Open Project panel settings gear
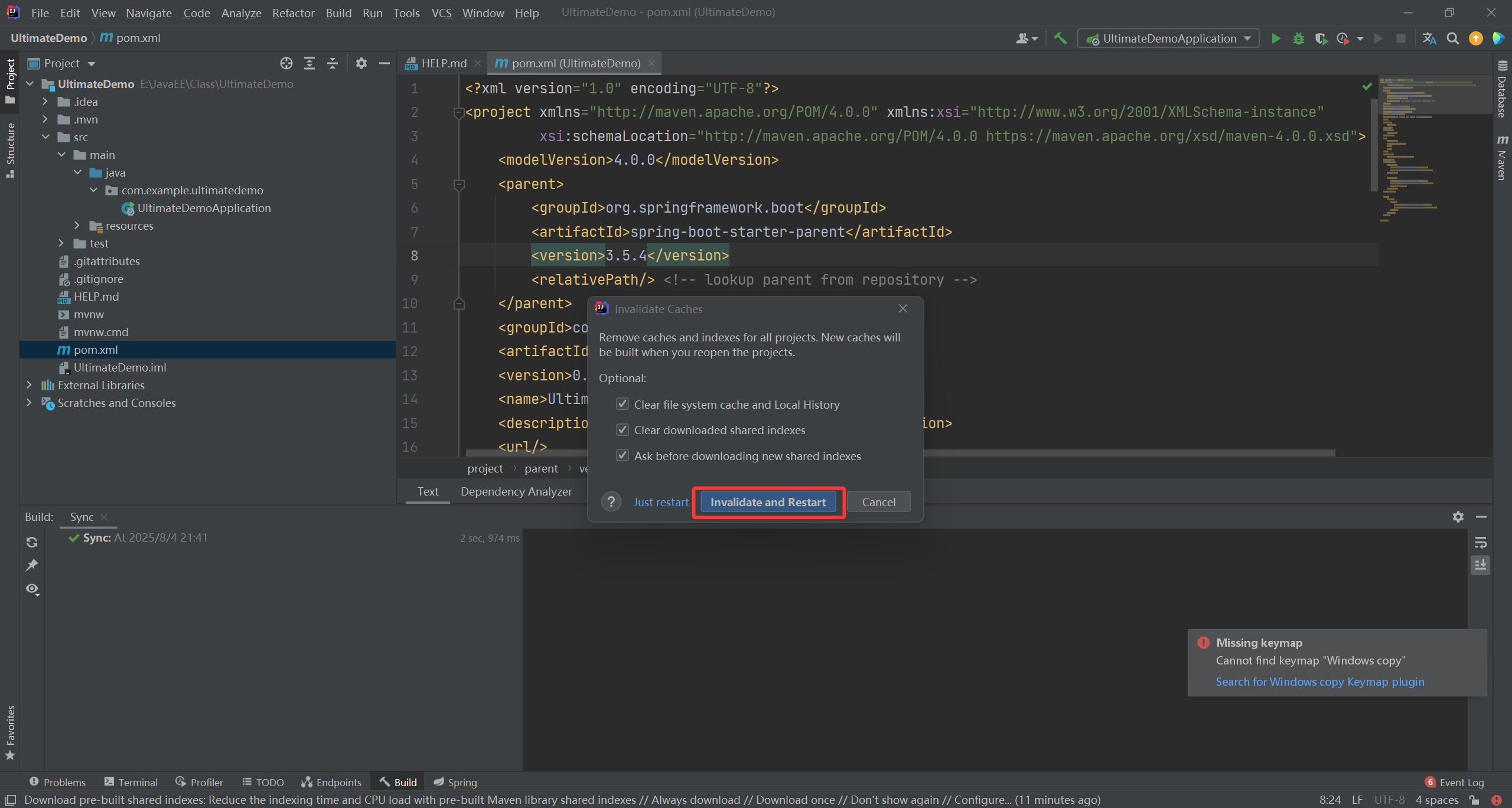The width and height of the screenshot is (1512, 808). 361,63
